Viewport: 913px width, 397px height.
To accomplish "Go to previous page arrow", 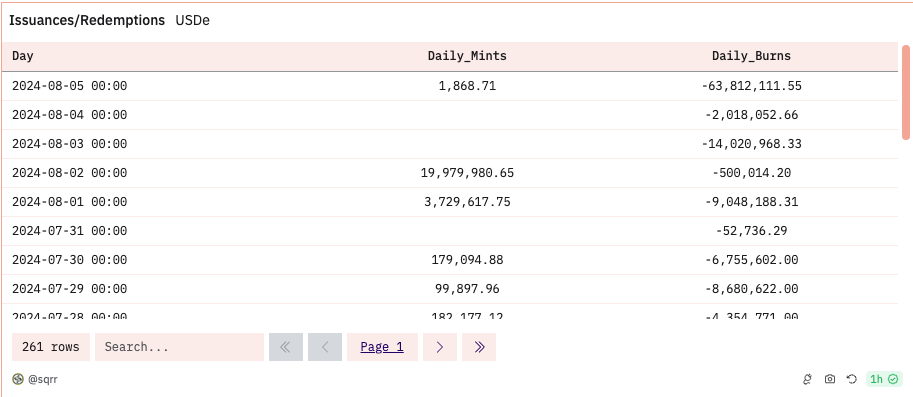I will (x=325, y=347).
